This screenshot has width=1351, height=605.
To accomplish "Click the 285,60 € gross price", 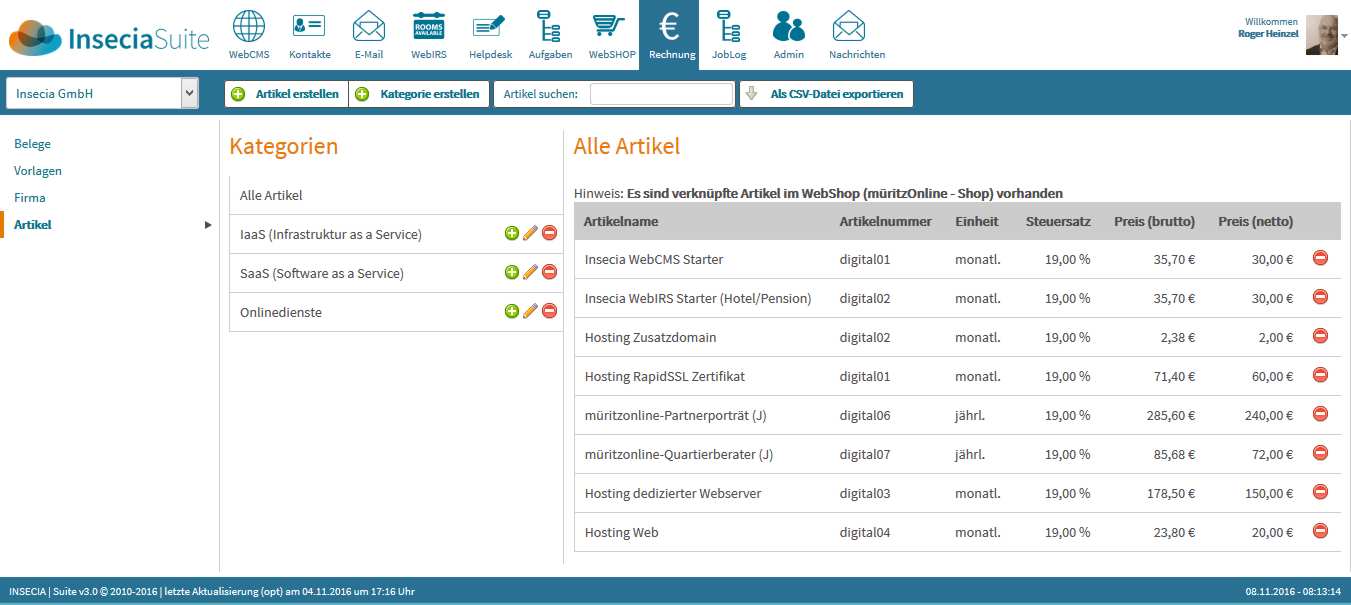I will 1170,415.
